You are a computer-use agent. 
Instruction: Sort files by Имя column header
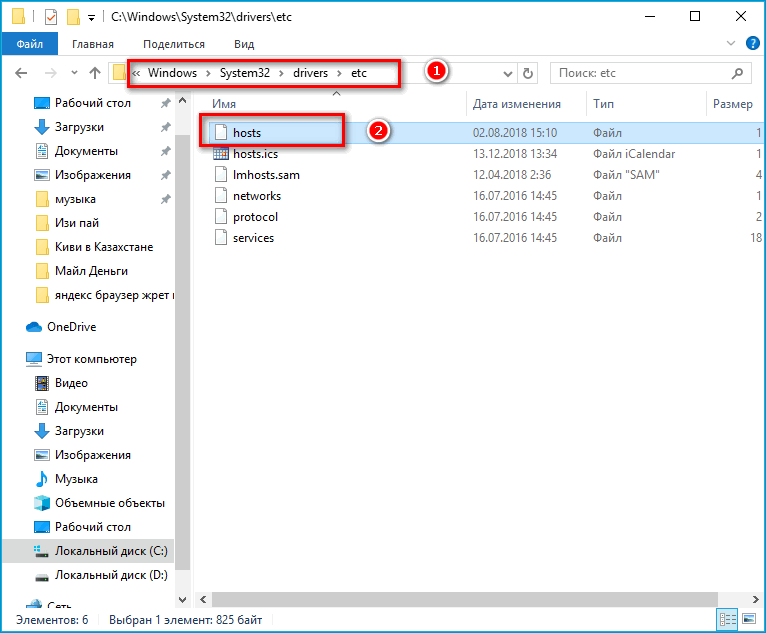[x=224, y=104]
